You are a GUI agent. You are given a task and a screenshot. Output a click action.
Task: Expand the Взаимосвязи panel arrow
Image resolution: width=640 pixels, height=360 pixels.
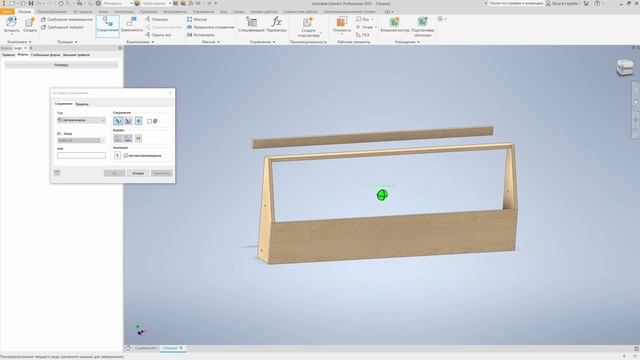point(153,42)
